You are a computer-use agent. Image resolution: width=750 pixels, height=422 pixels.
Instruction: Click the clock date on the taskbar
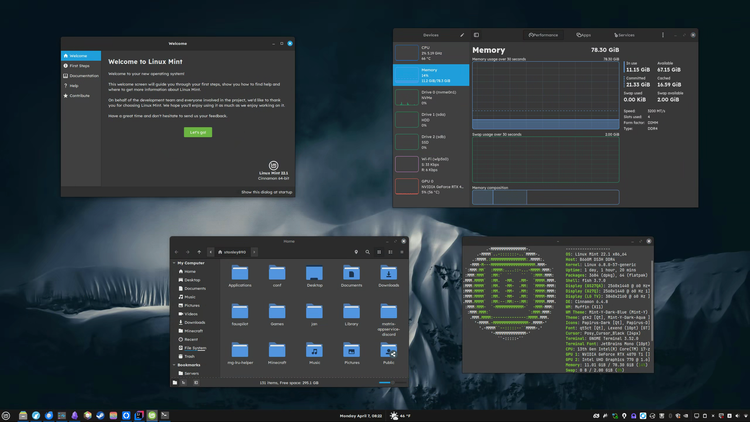(x=361, y=416)
